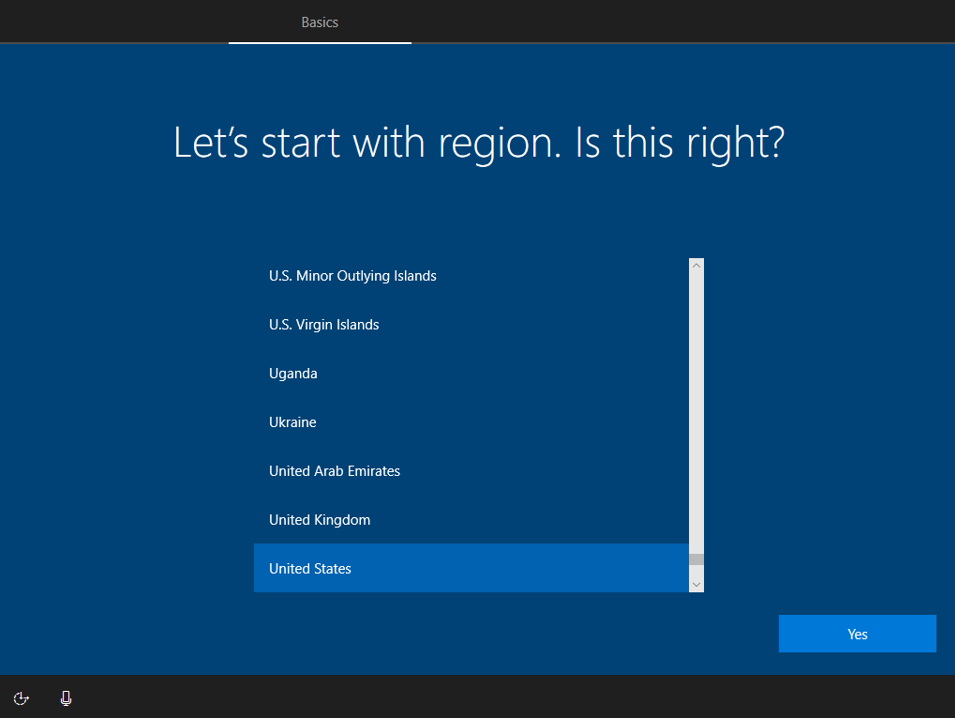Click empty bottom bar right of microphone icon

[500, 698]
